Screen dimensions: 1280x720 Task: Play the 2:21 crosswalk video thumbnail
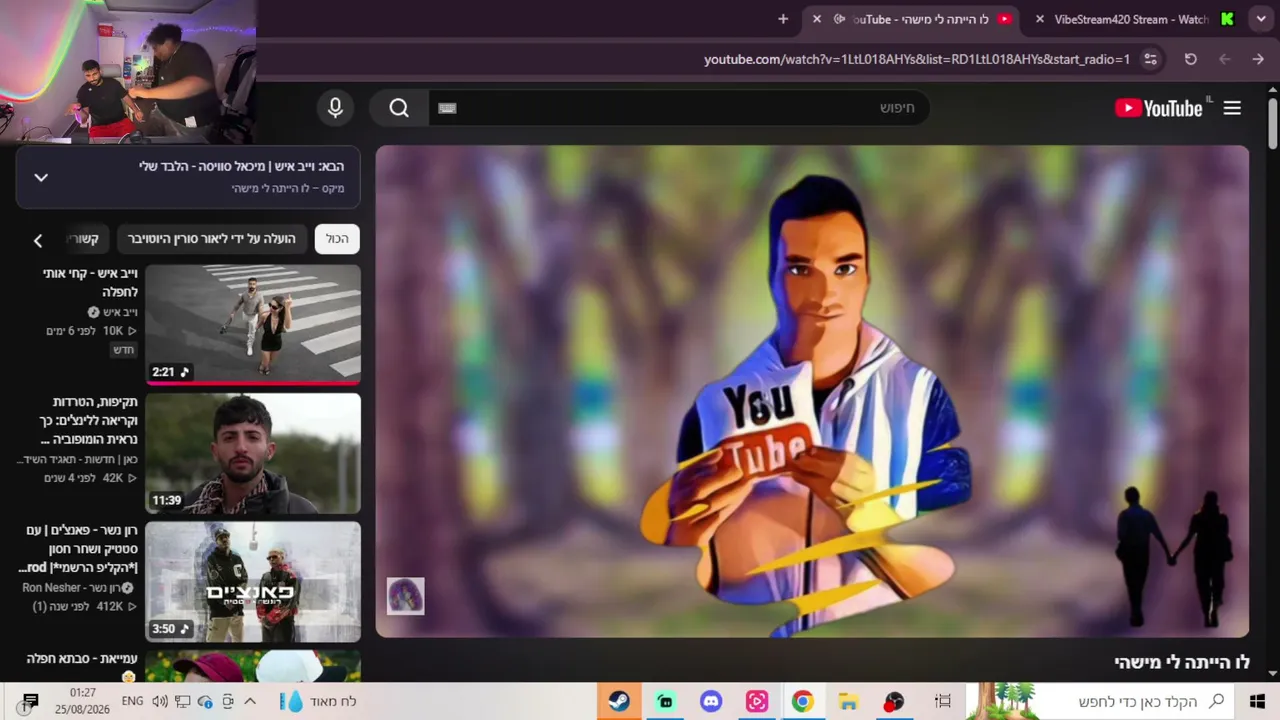(x=253, y=325)
